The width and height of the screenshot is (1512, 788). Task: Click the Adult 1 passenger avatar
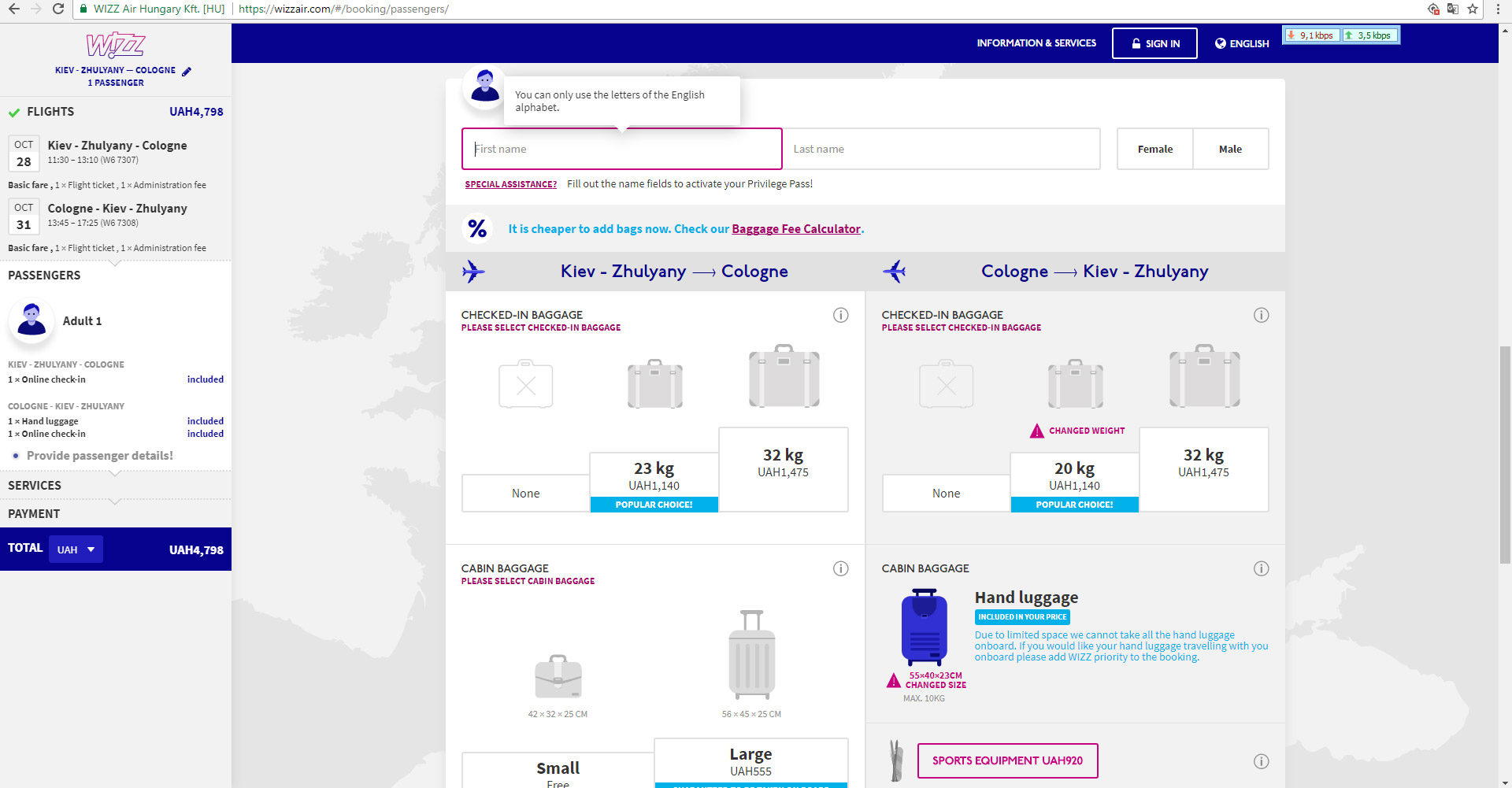pyautogui.click(x=31, y=320)
